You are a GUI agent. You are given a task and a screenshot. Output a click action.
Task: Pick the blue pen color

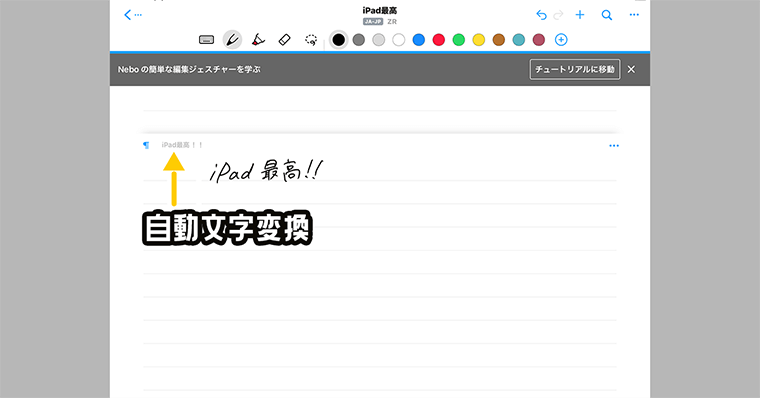(419, 40)
